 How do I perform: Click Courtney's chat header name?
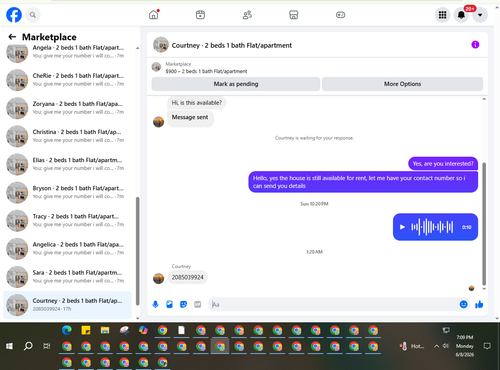click(x=232, y=45)
